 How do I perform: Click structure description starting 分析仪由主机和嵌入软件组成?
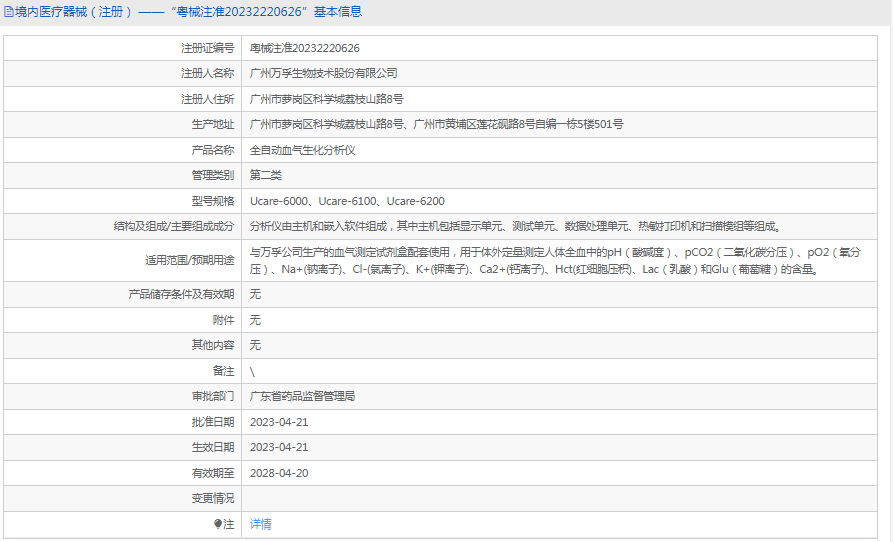tap(517, 227)
